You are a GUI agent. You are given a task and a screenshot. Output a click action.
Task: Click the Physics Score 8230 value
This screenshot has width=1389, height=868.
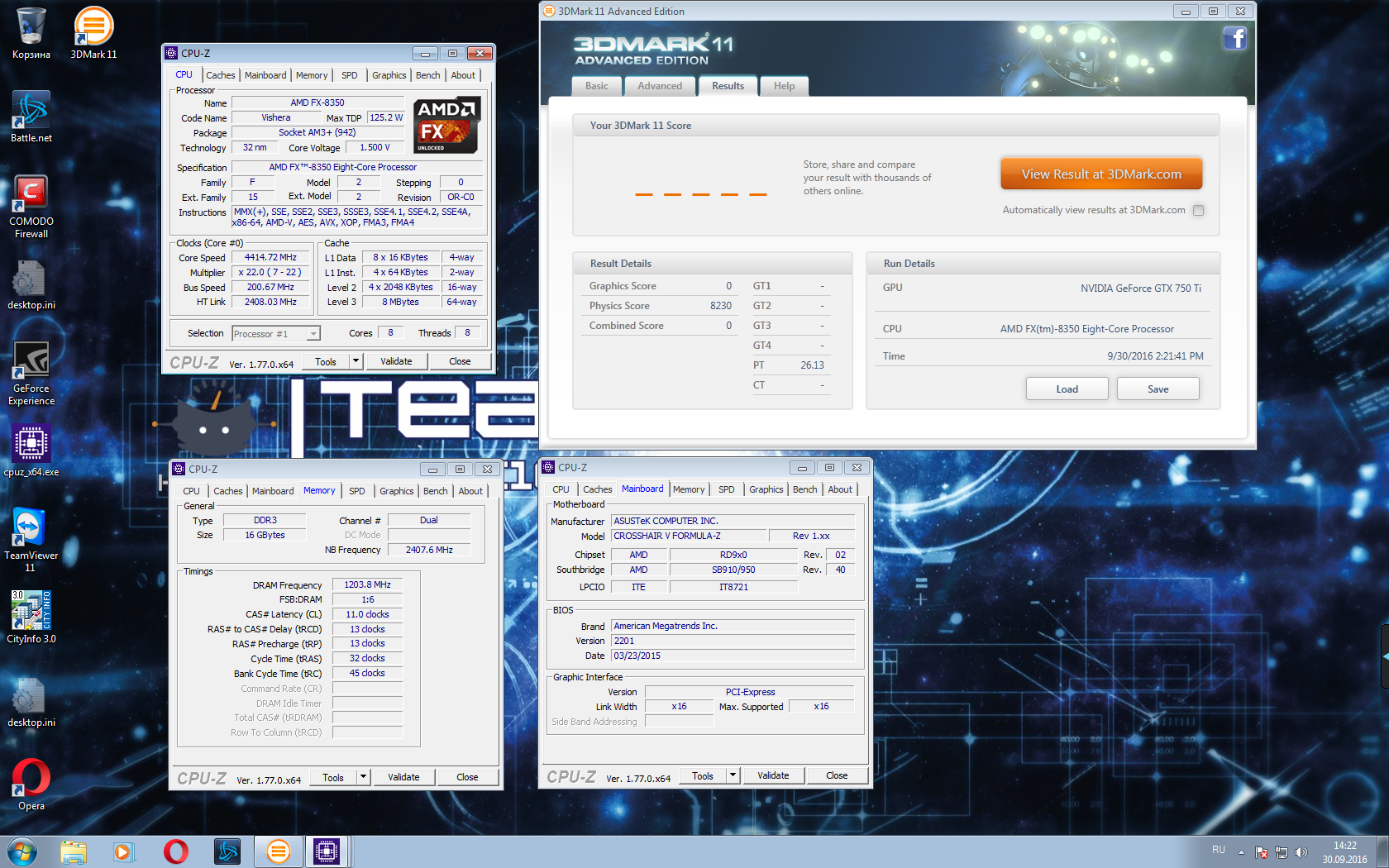click(721, 306)
